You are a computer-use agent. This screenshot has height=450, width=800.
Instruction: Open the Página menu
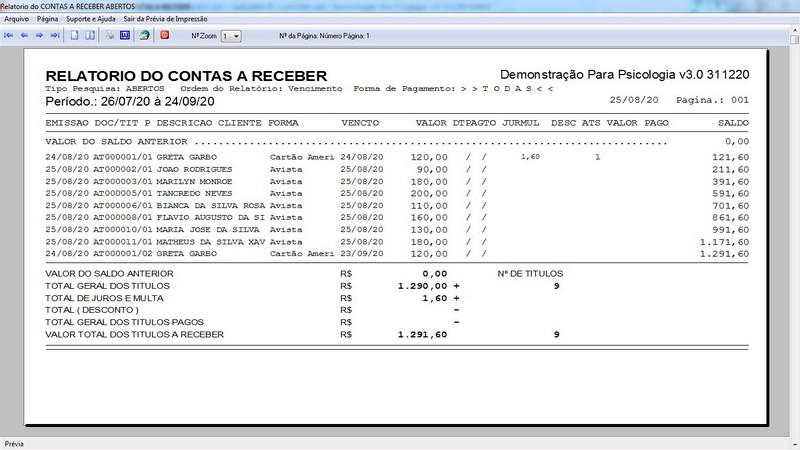(47, 19)
